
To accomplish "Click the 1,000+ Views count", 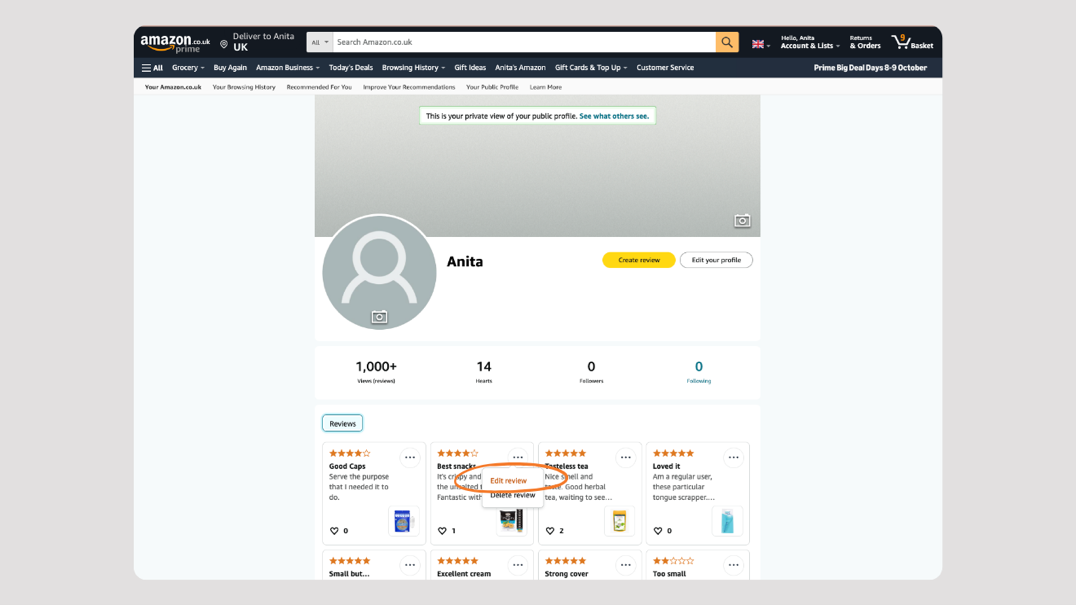I will (376, 371).
